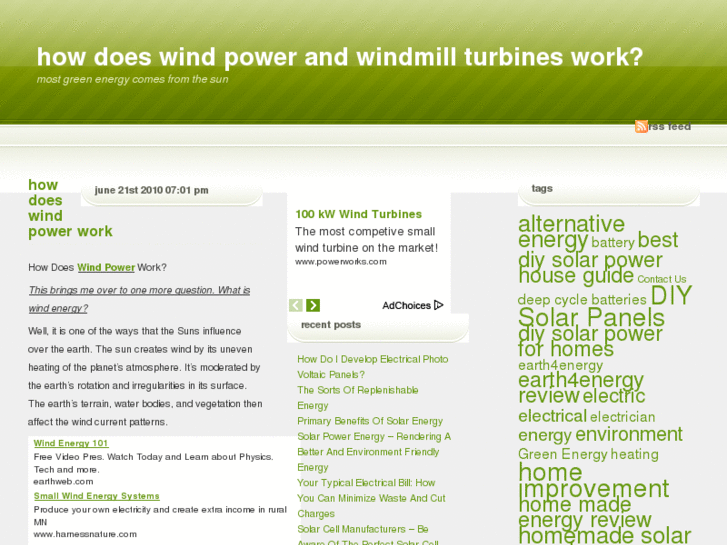Show the next ad with right arrow
727x545 pixels.
pyautogui.click(x=313, y=305)
